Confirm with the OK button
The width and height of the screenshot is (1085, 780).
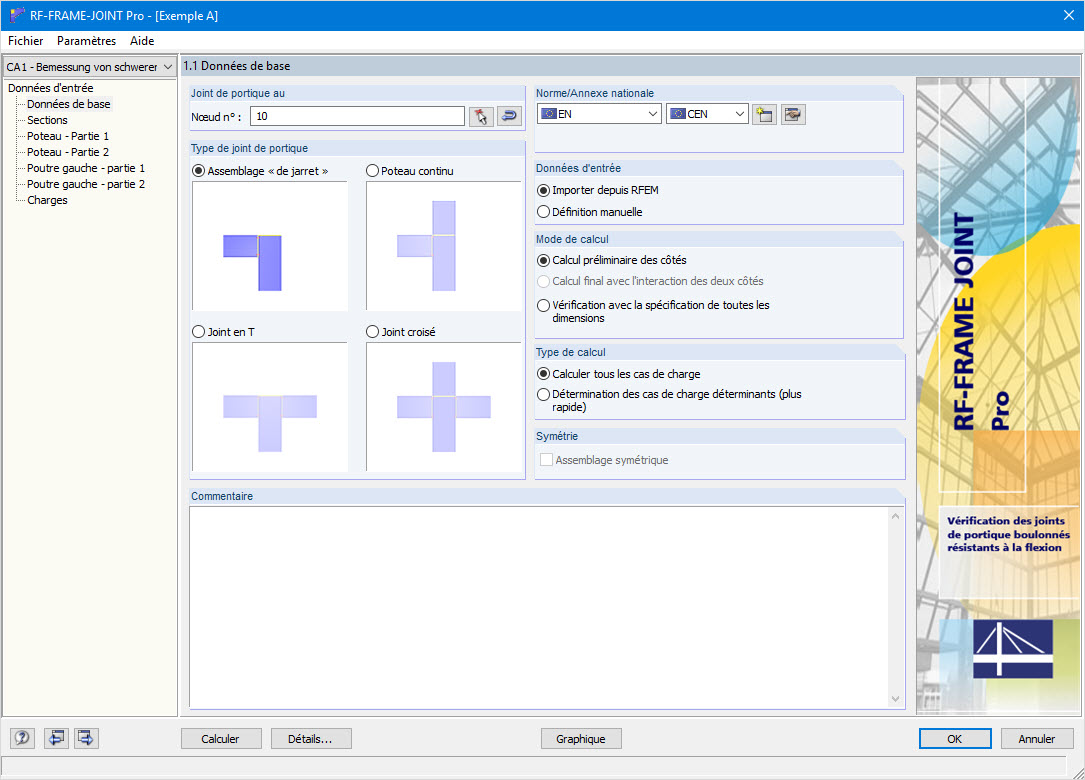click(x=954, y=738)
